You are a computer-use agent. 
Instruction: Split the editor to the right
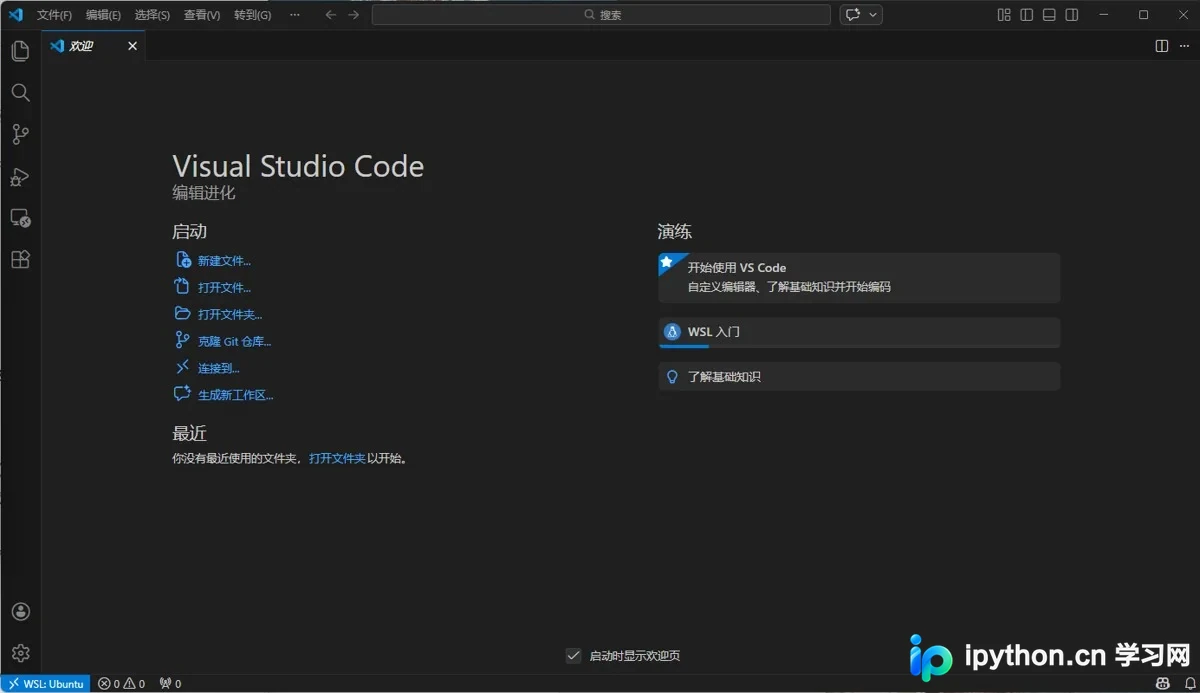click(1161, 46)
